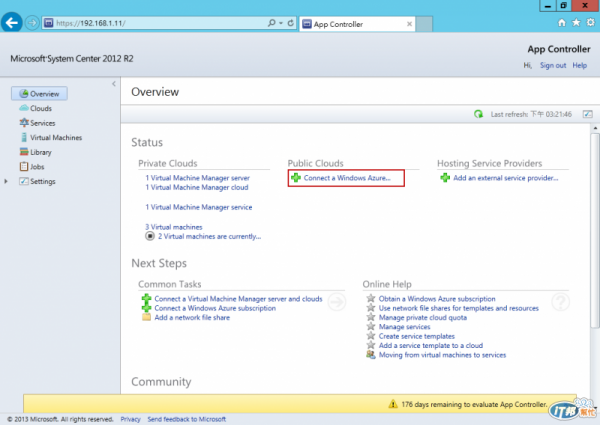Open Use network file shares for templates help
Screen dimensions: 600x425
[458, 308]
